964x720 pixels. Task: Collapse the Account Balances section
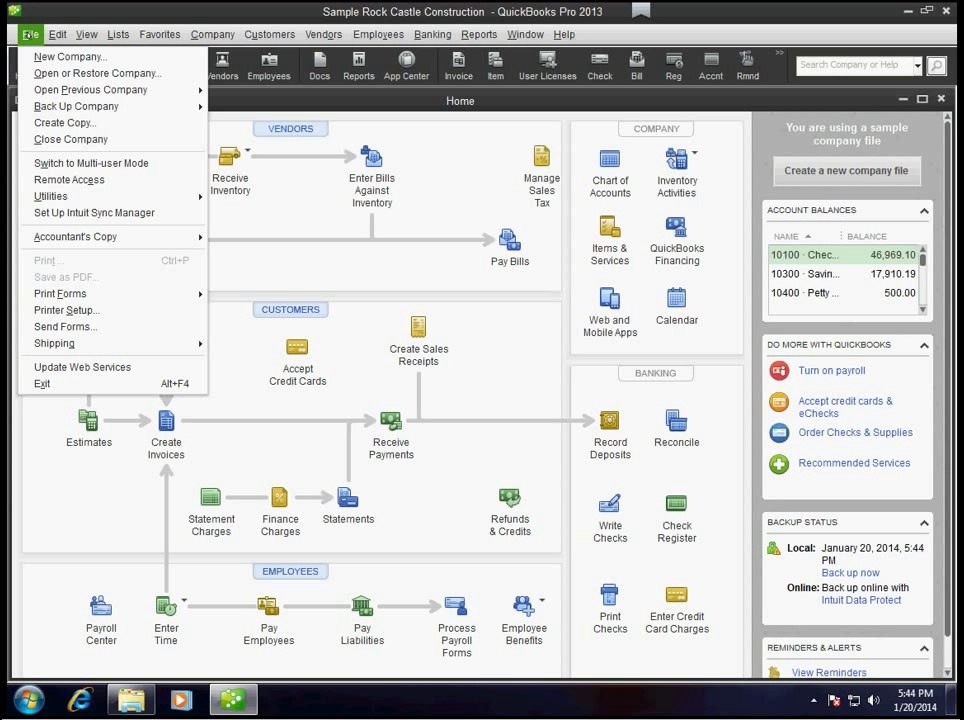pos(923,211)
